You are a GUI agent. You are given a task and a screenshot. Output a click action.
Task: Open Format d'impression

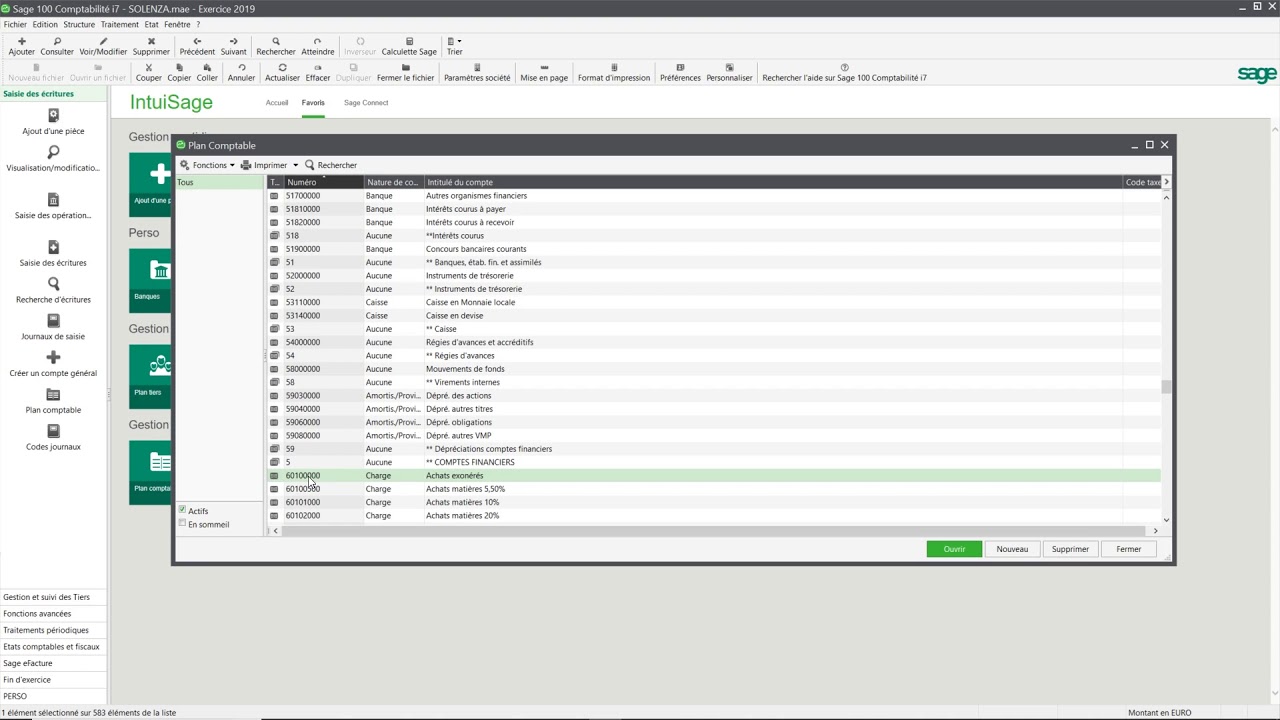point(614,73)
